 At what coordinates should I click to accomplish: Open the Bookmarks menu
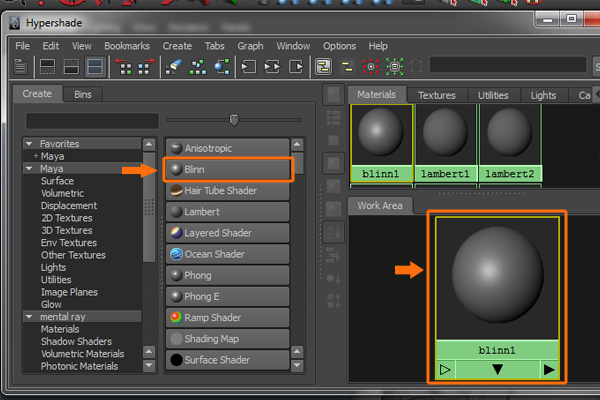pyautogui.click(x=126, y=46)
